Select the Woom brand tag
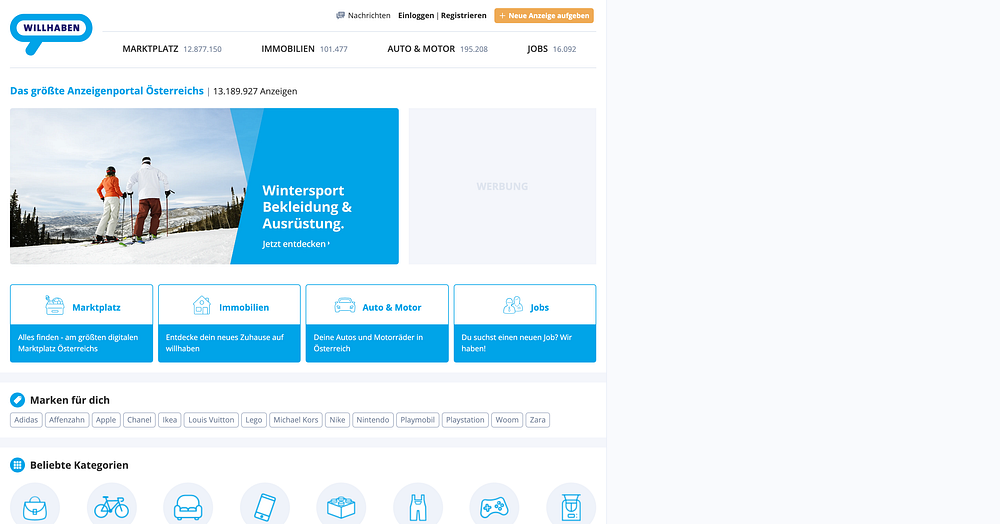The width and height of the screenshot is (1000, 524). [507, 420]
